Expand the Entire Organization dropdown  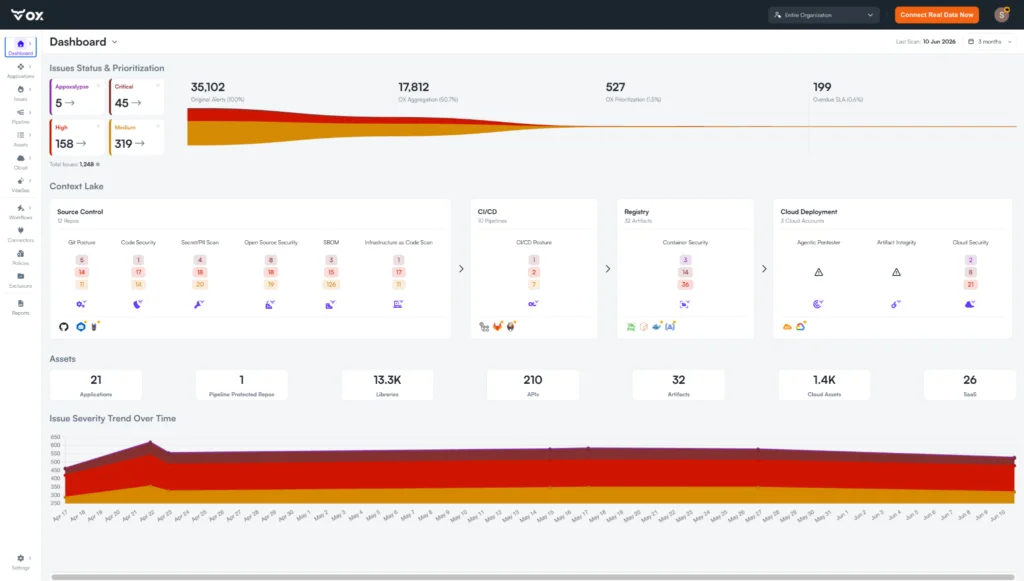point(824,14)
